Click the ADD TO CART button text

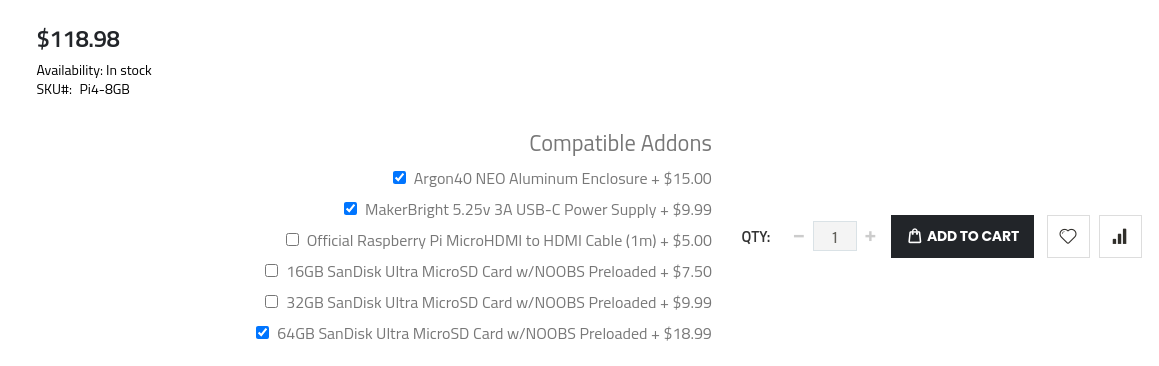pyautogui.click(x=973, y=237)
